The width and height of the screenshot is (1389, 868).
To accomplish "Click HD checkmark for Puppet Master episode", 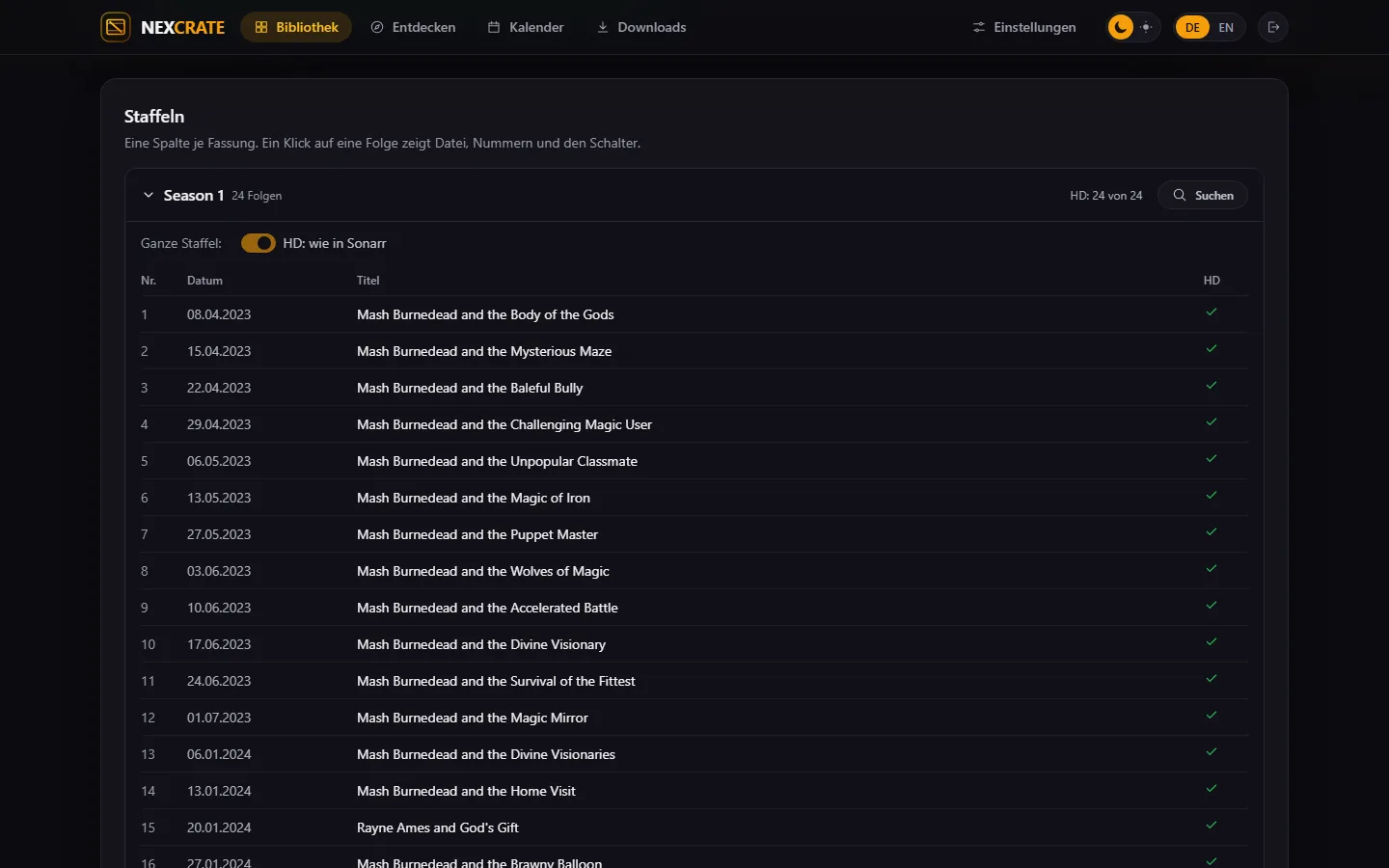I will pyautogui.click(x=1212, y=532).
